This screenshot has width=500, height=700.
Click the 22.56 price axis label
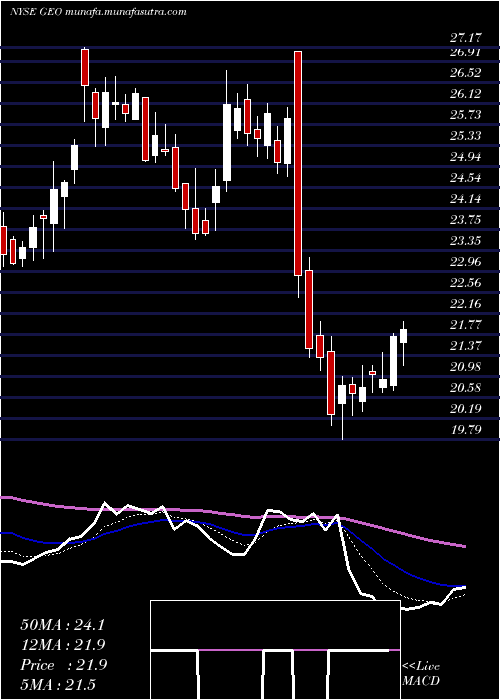[x=465, y=283]
